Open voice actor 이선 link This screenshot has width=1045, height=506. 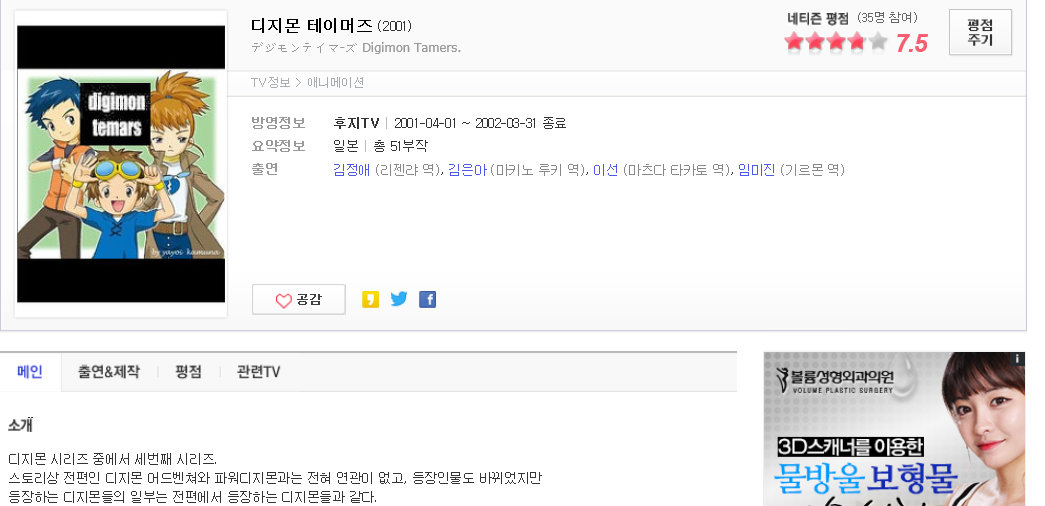[606, 170]
